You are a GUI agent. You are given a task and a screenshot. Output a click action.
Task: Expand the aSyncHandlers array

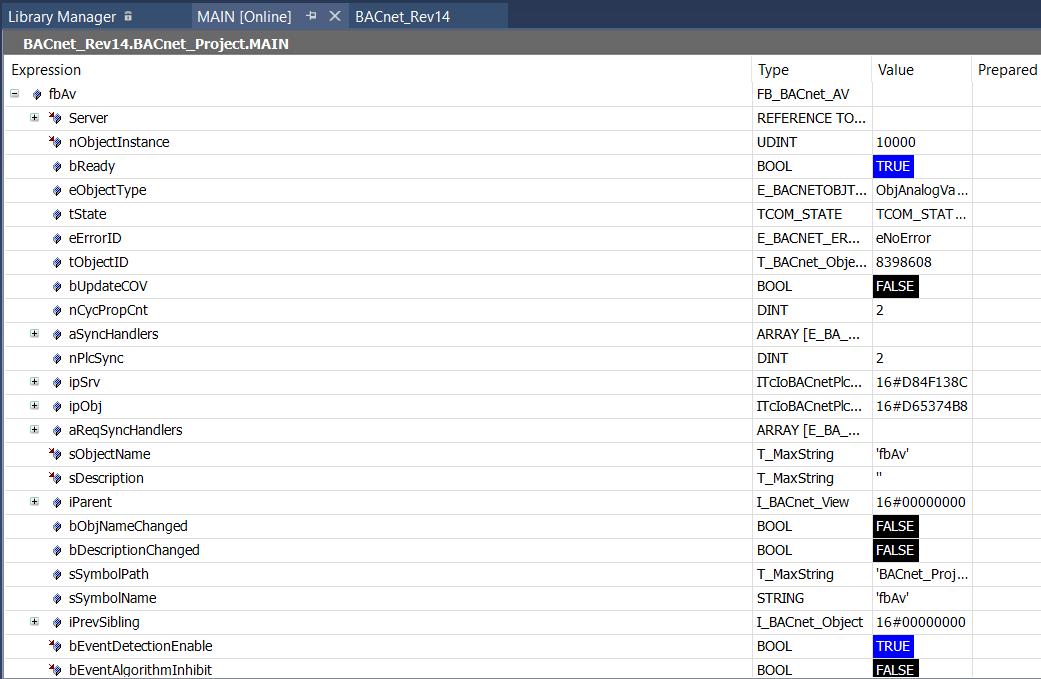click(35, 334)
